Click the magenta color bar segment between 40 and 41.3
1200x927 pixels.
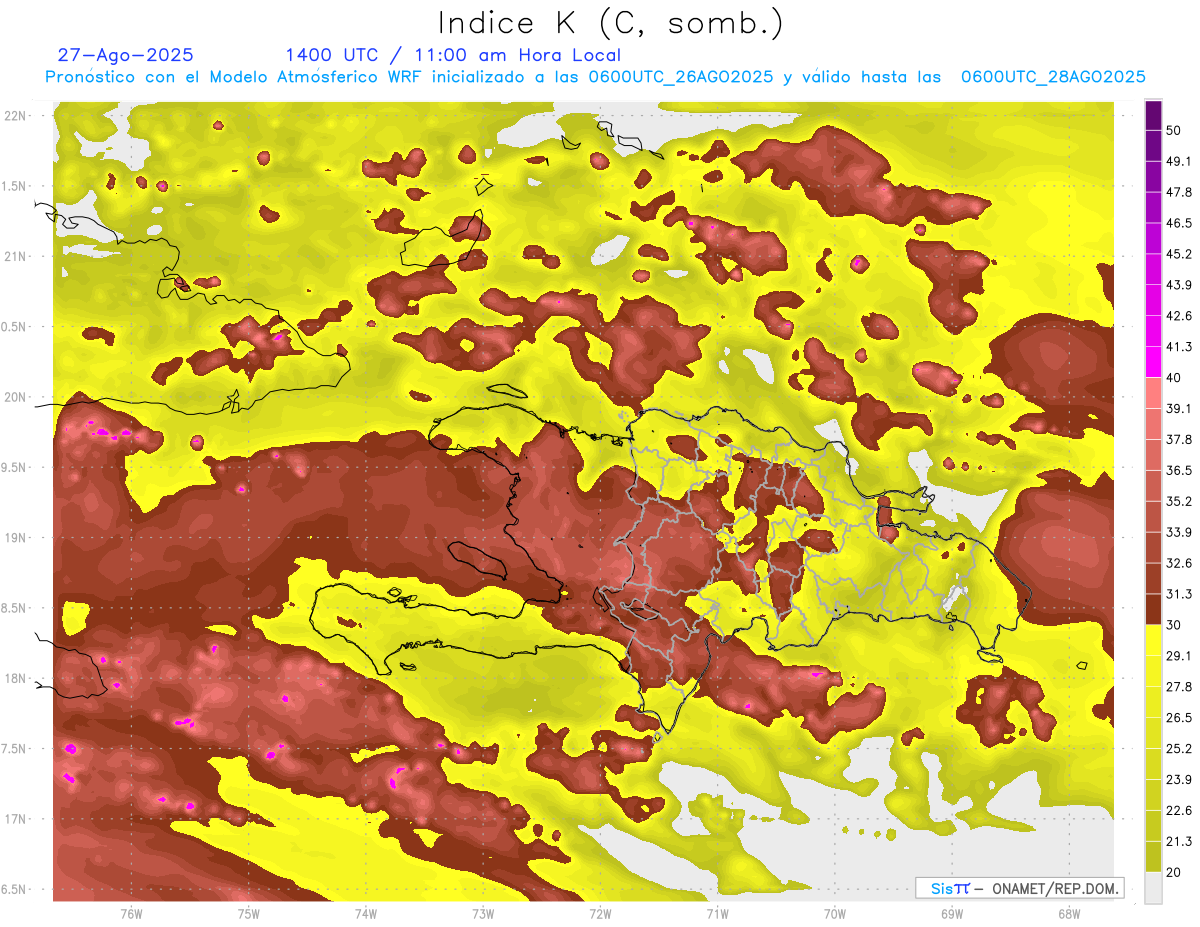pyautogui.click(x=1153, y=362)
